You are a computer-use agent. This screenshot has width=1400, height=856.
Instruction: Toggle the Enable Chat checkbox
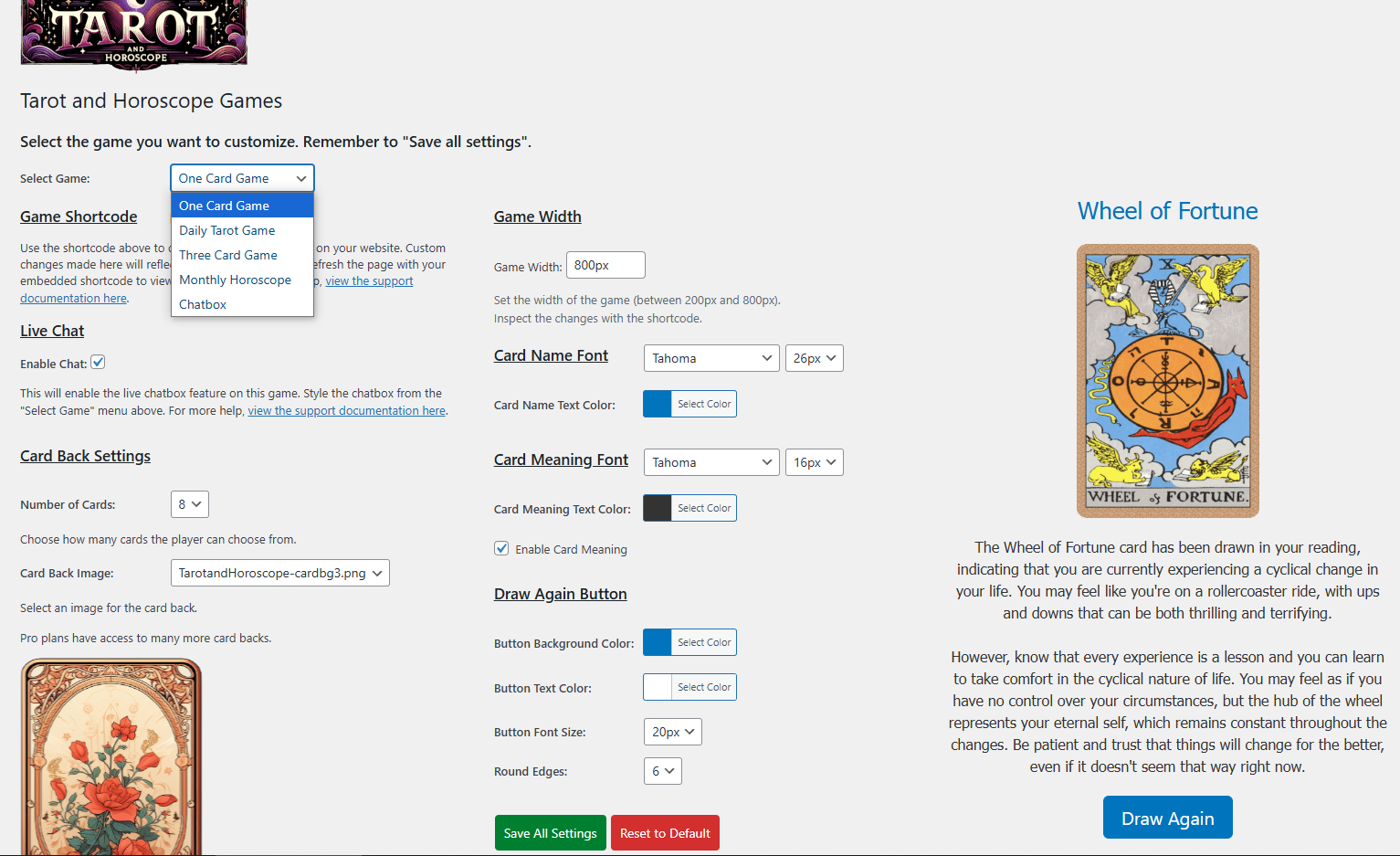[98, 362]
